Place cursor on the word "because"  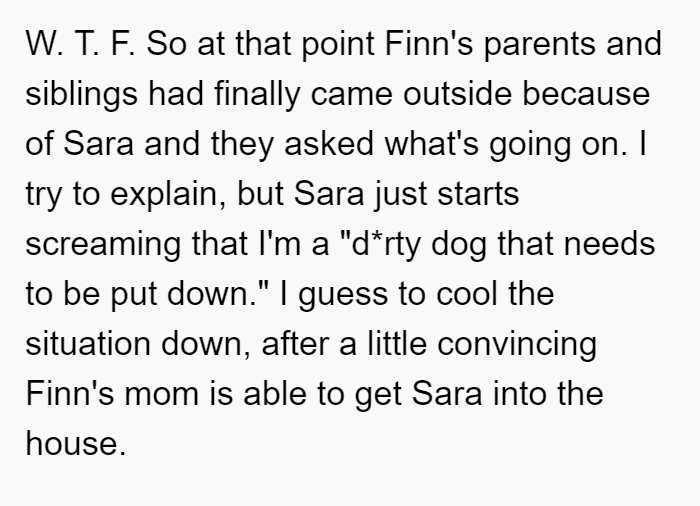click(x=586, y=94)
